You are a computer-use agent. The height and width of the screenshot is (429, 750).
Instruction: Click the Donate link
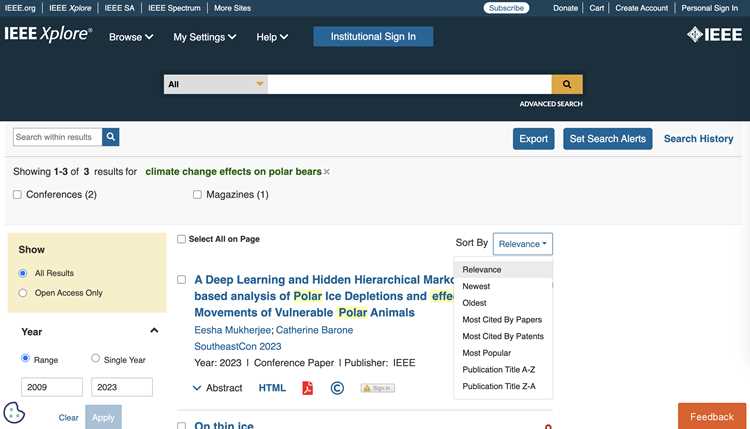tap(565, 8)
